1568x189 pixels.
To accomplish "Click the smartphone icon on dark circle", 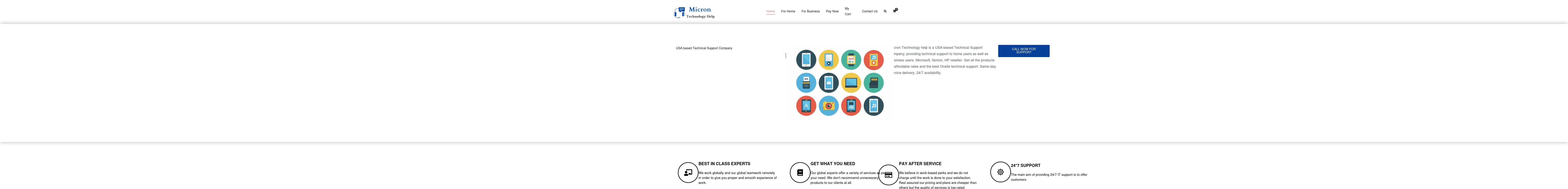I will [806, 60].
